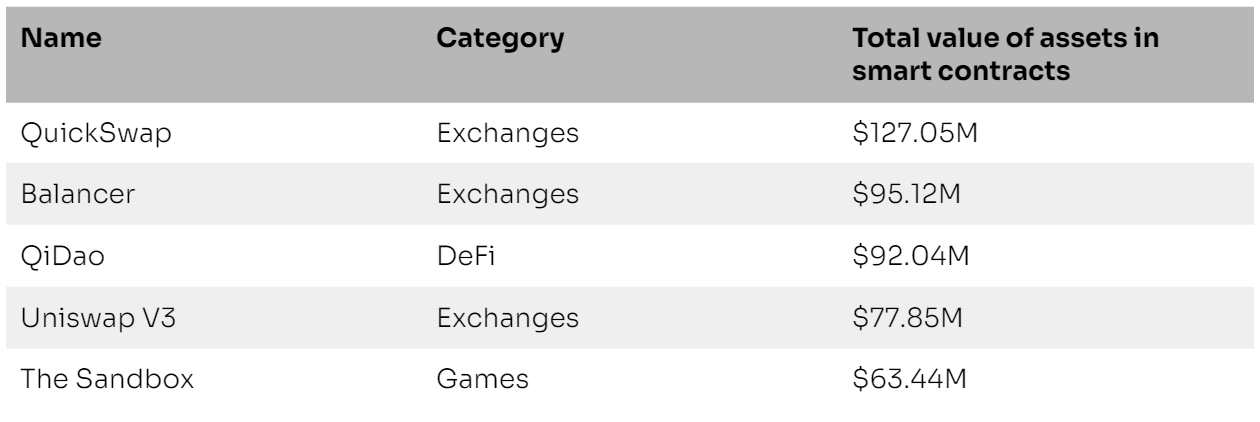Viewport: 1260px width, 422px height.
Task: Select the QuickSwap name cell
Action: (94, 133)
